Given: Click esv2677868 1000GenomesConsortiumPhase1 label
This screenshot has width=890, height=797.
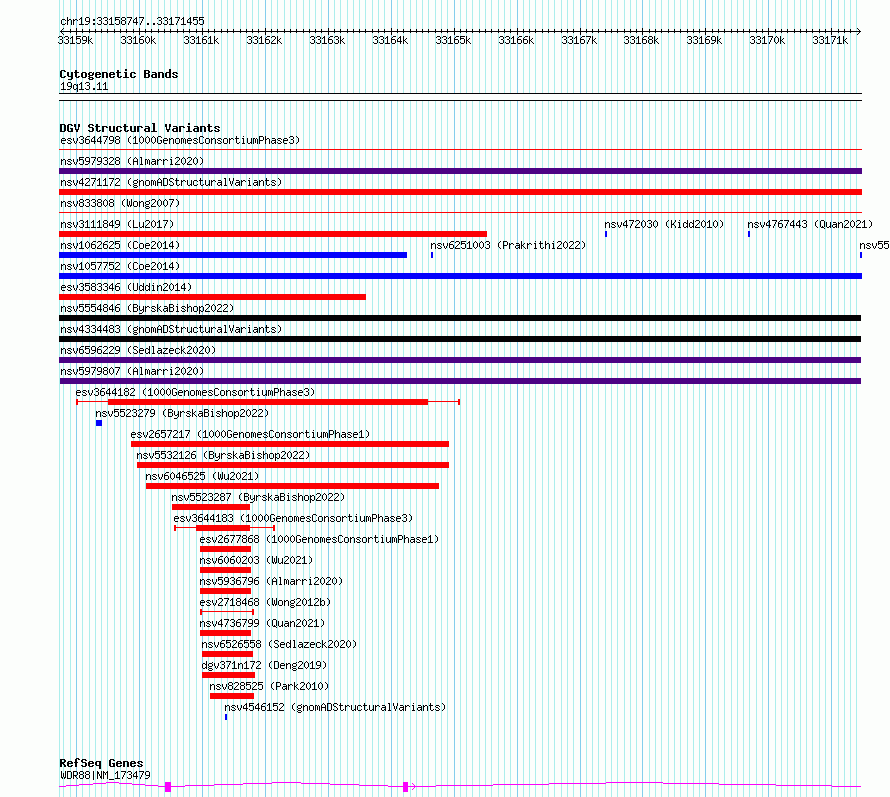Looking at the screenshot, I should 320,539.
